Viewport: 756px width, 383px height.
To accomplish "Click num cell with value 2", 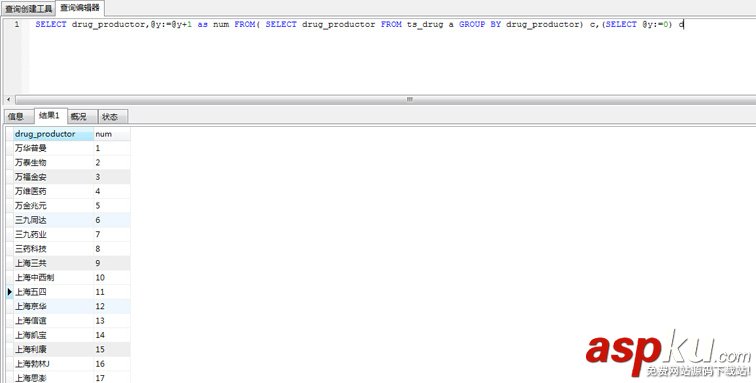I will 112,163.
